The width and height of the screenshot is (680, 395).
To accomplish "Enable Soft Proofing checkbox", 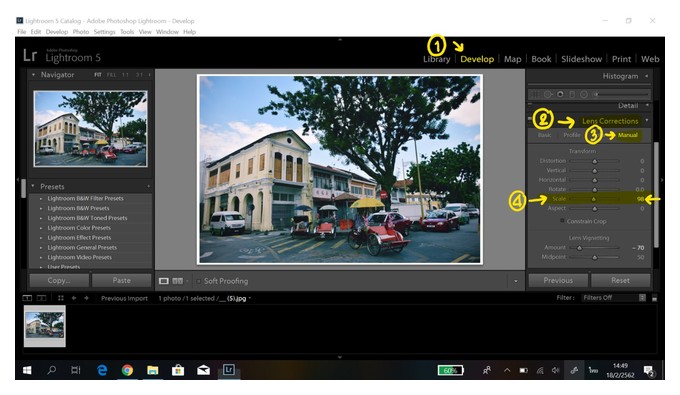I will coord(199,281).
